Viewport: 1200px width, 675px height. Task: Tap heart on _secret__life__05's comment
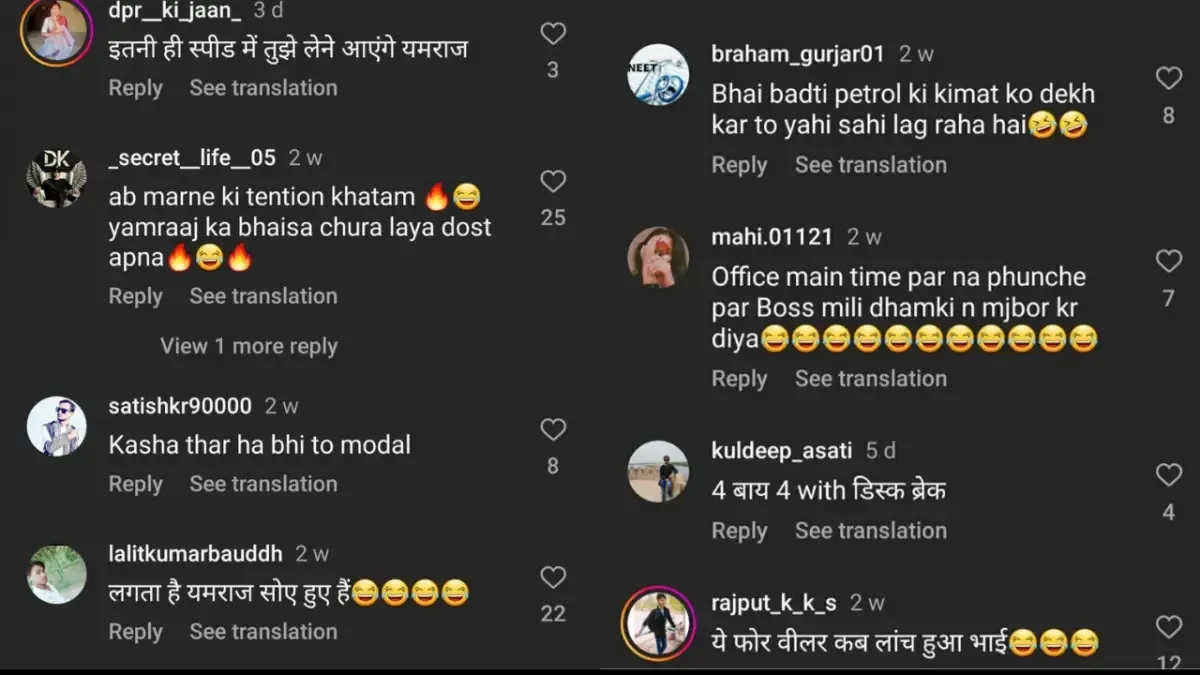coord(553,182)
